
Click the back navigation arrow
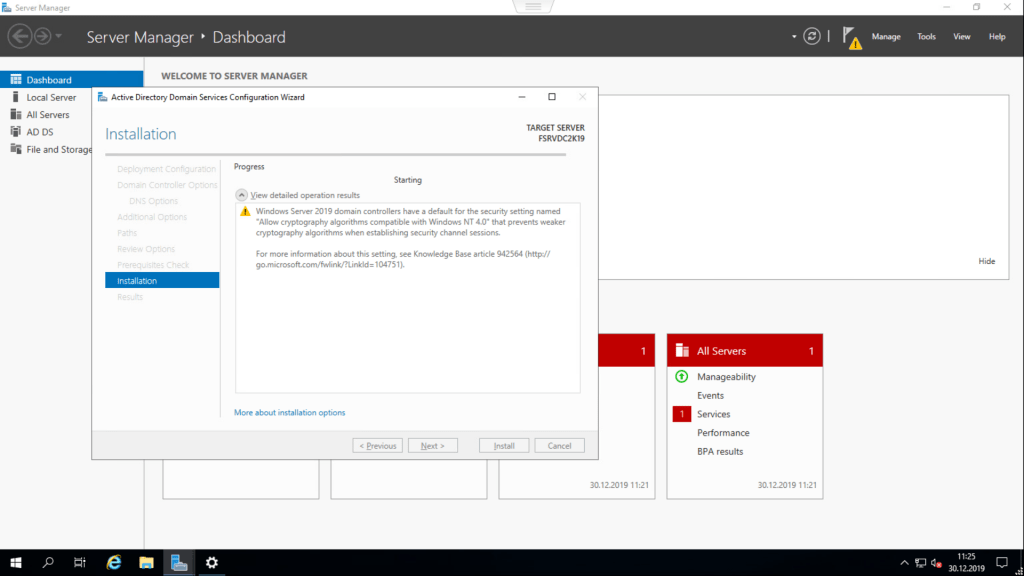point(19,37)
